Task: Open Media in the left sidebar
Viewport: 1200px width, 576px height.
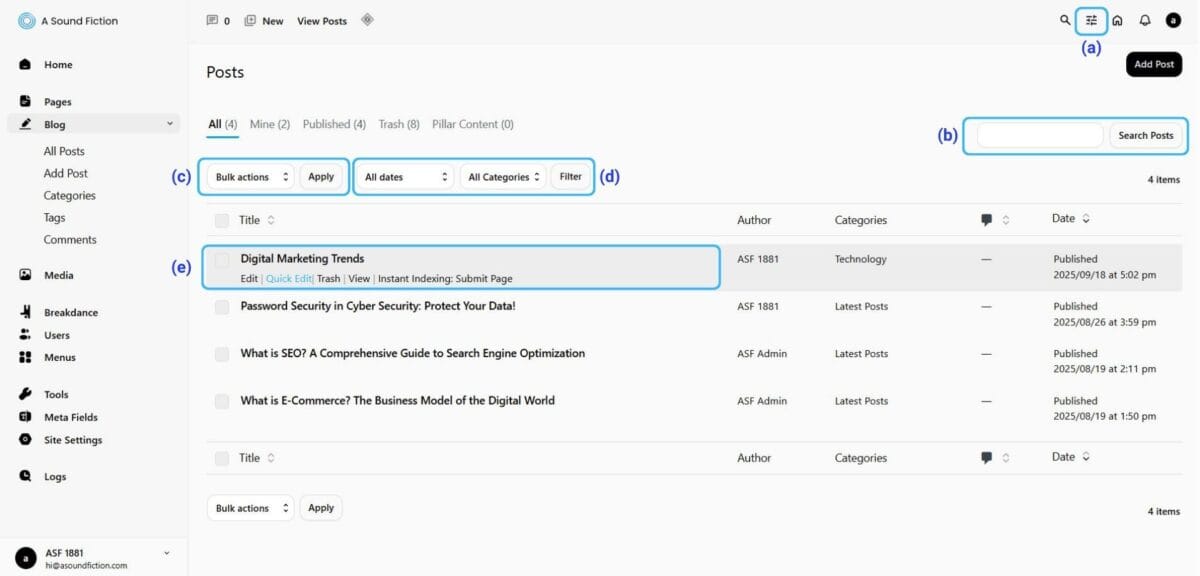Action: click(58, 275)
